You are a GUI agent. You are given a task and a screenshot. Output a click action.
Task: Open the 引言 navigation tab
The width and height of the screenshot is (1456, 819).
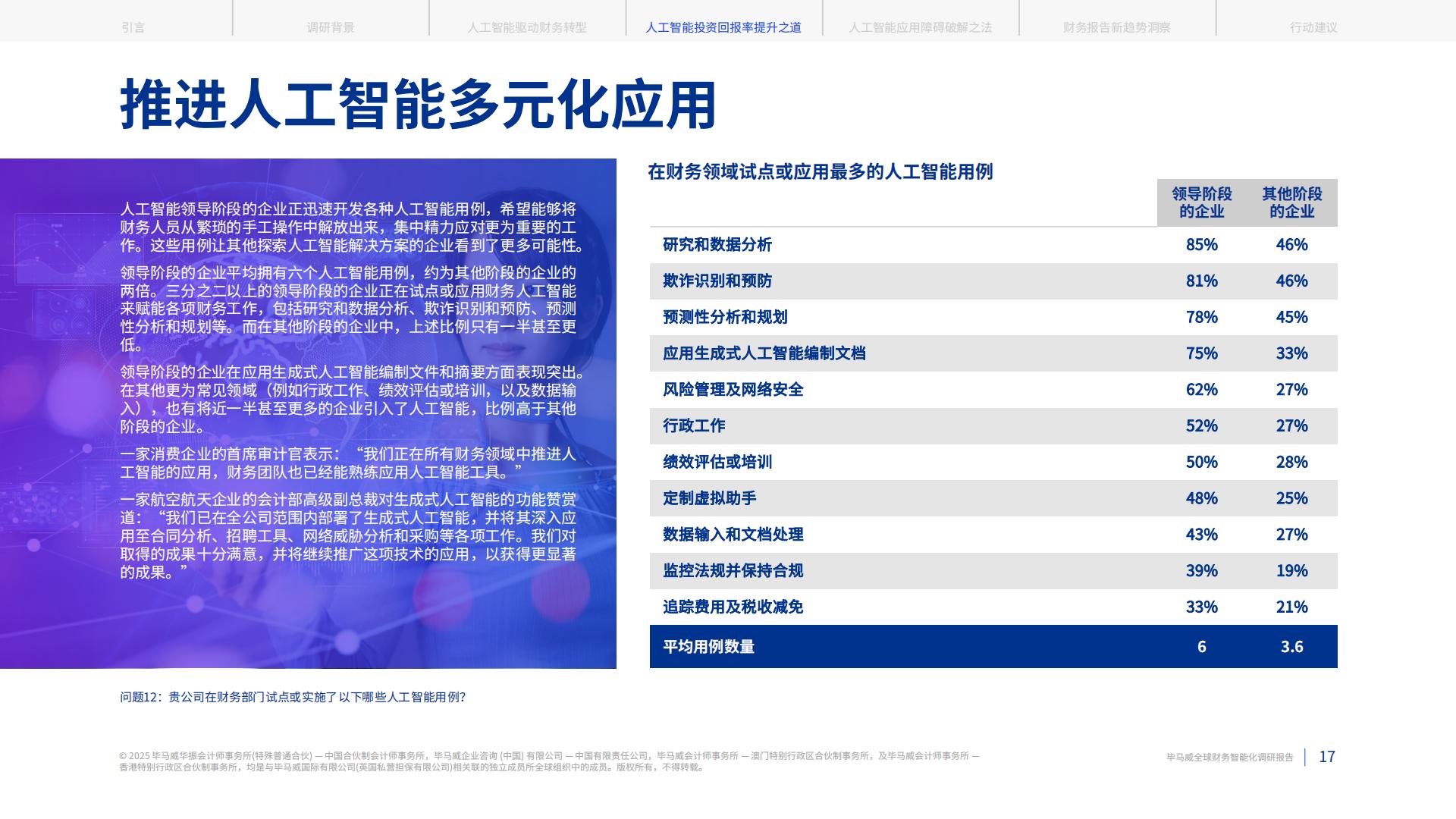tap(133, 27)
